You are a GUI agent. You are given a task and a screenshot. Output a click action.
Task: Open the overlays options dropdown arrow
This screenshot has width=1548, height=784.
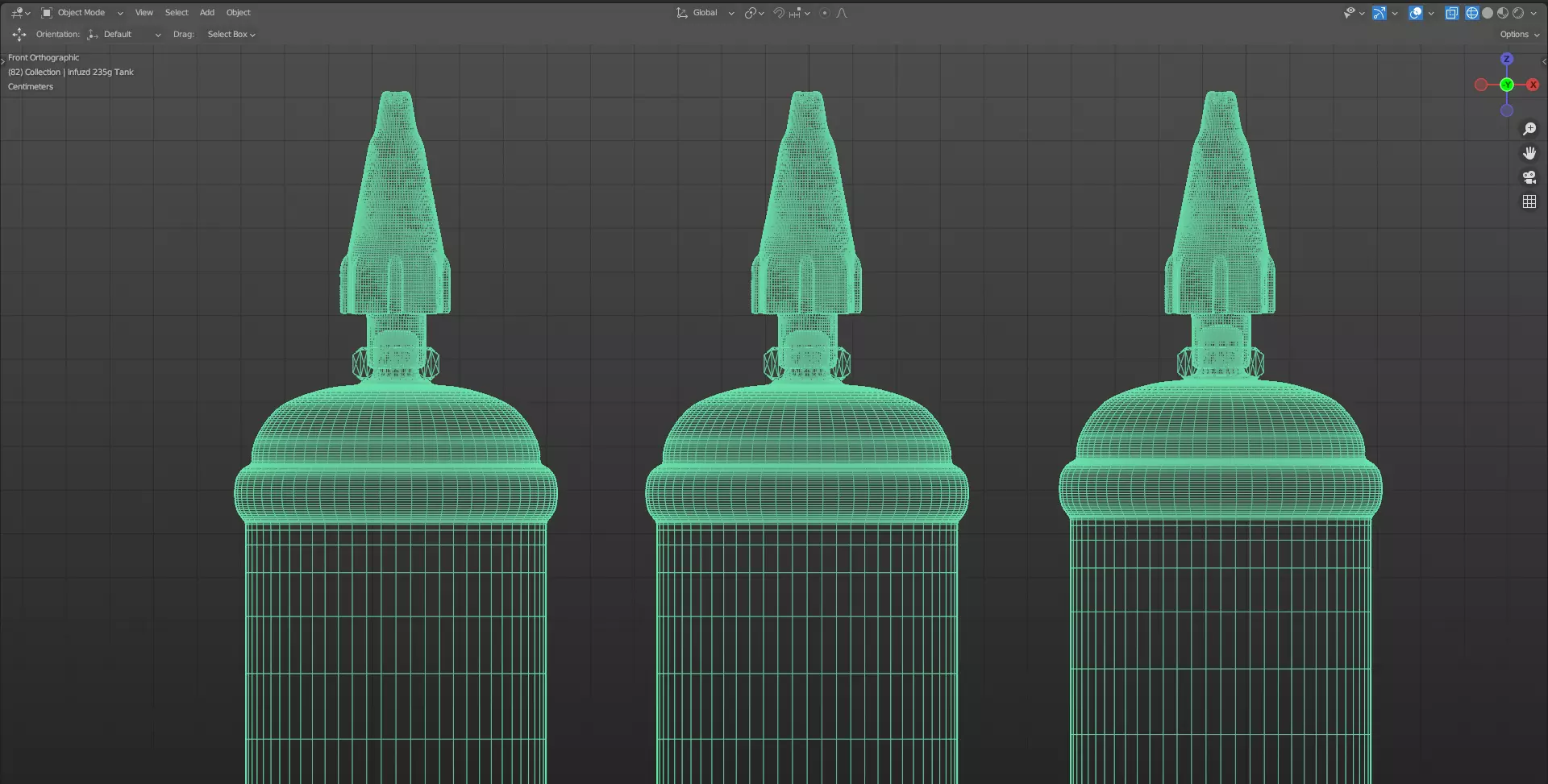(1431, 13)
